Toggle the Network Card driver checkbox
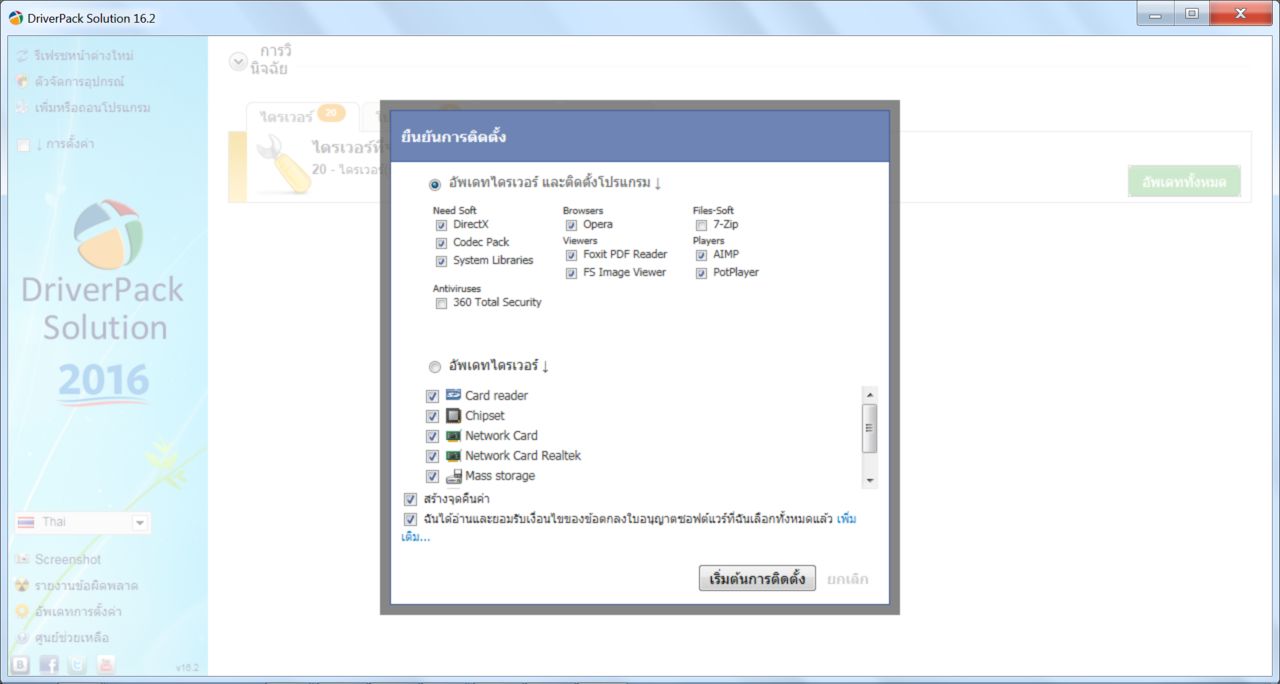 coord(432,436)
